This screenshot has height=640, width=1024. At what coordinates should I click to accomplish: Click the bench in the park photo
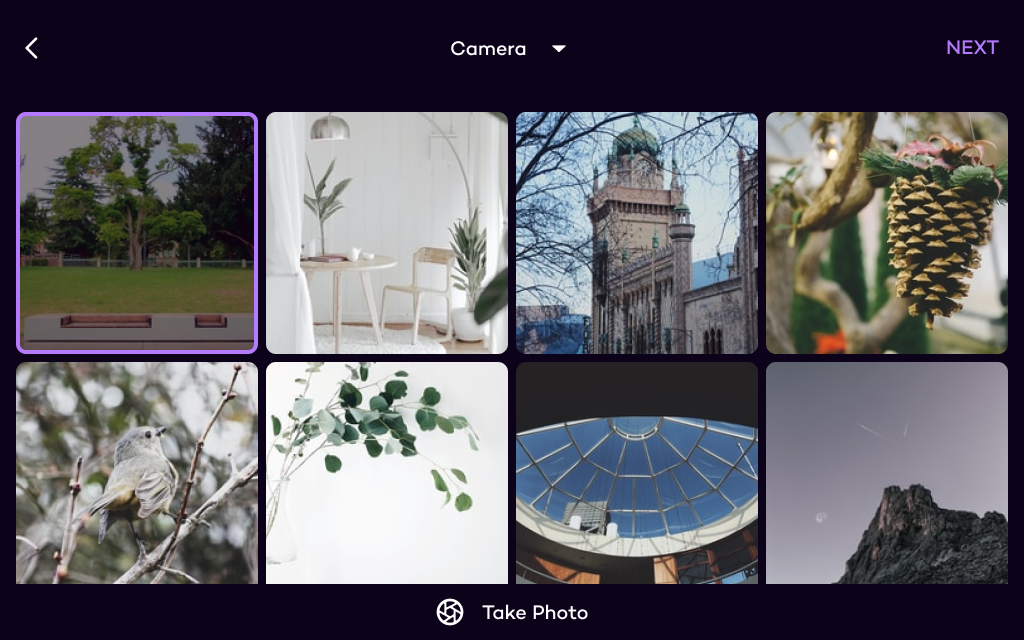click(x=106, y=322)
